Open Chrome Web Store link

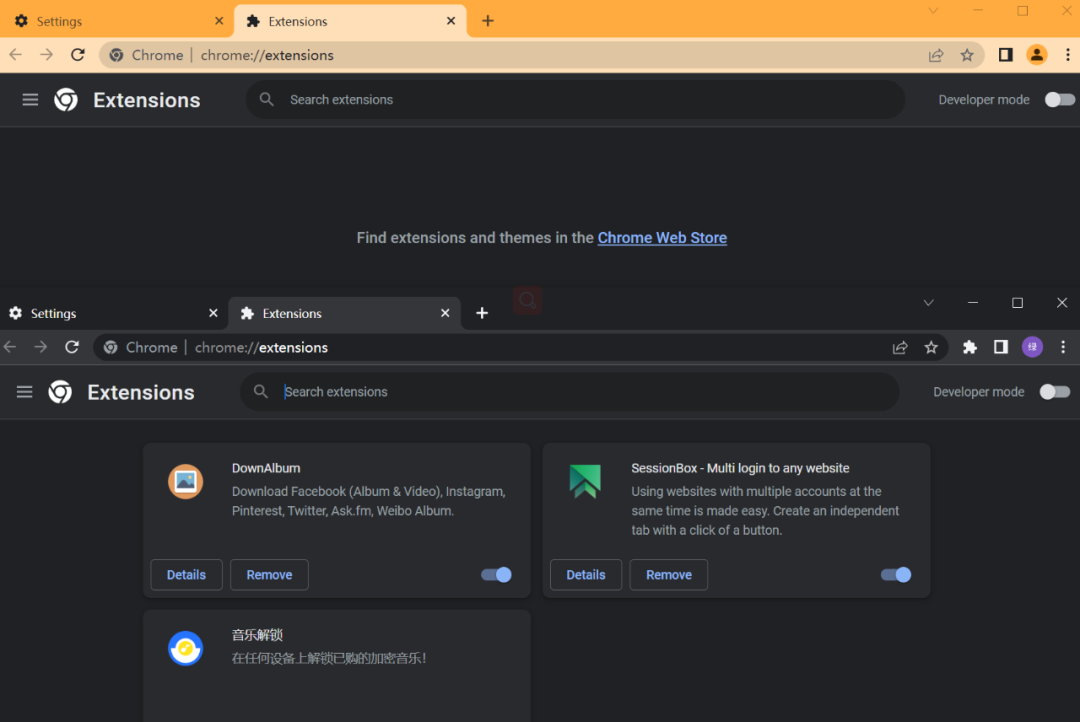[x=662, y=238]
